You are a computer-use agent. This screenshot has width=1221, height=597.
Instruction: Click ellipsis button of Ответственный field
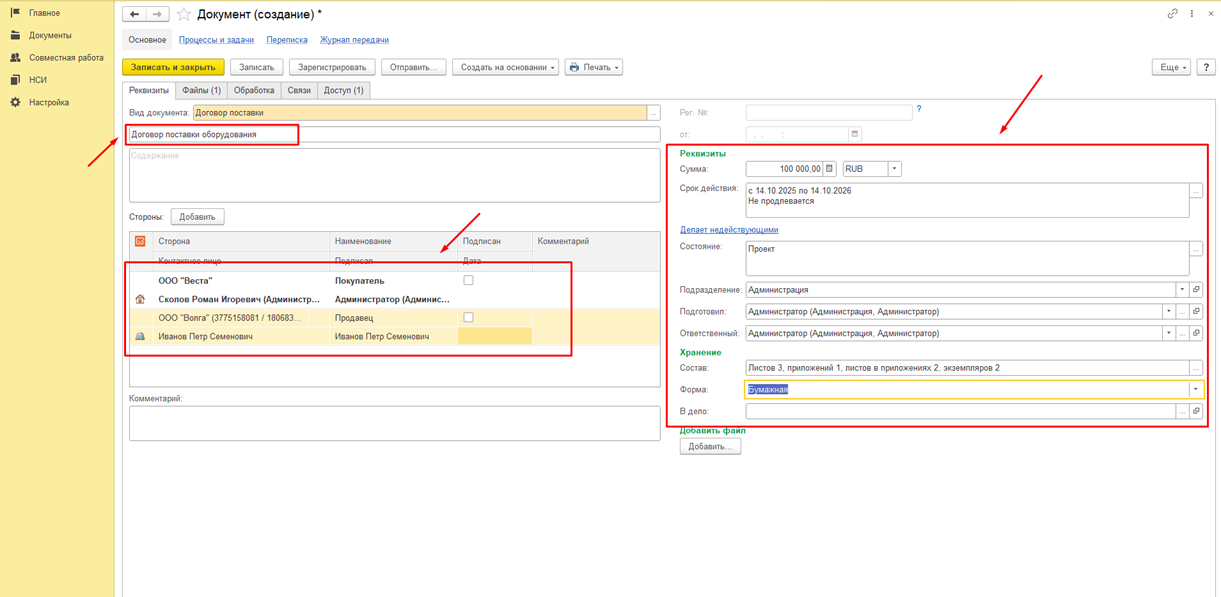click(1182, 333)
